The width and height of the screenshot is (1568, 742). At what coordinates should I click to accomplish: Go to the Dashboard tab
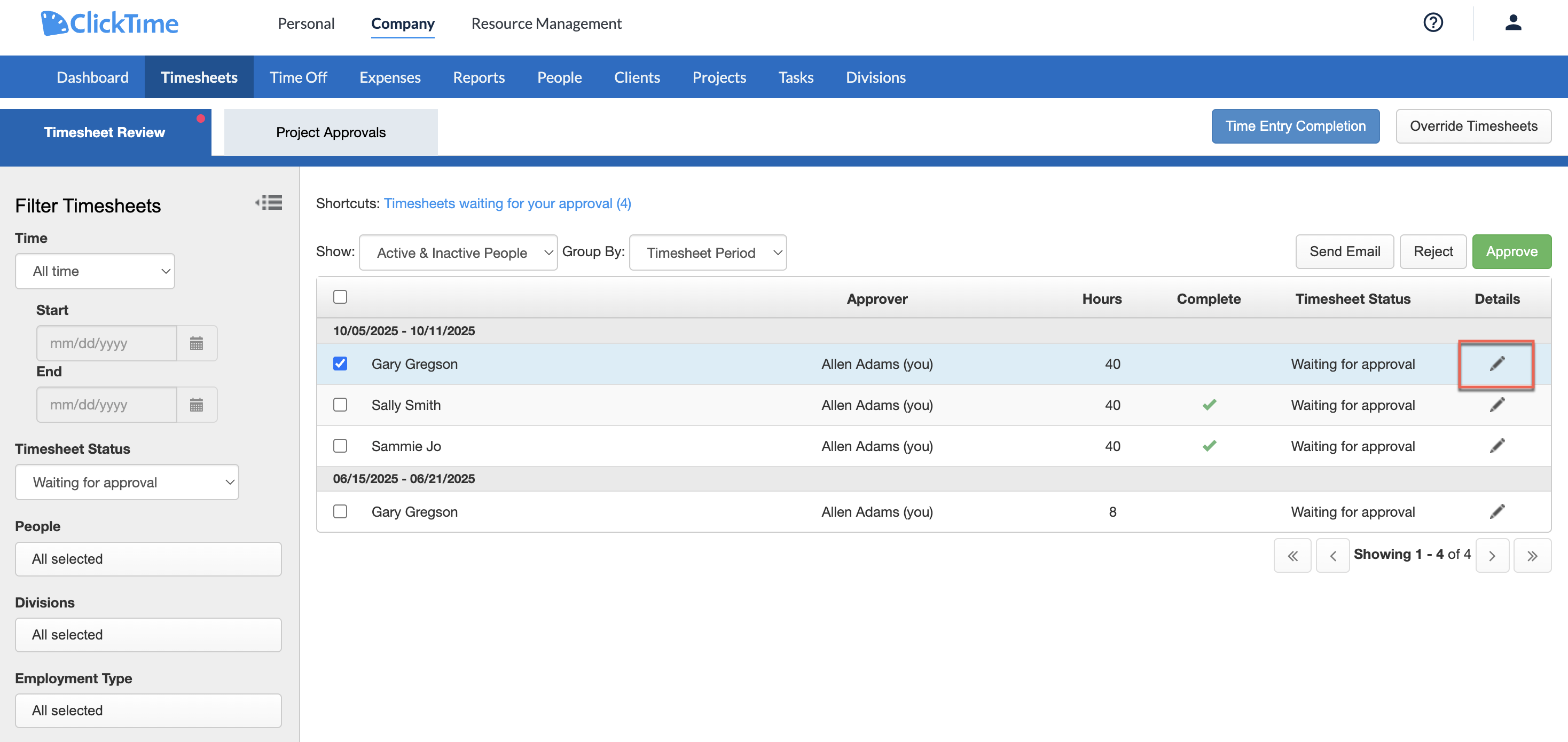click(92, 77)
